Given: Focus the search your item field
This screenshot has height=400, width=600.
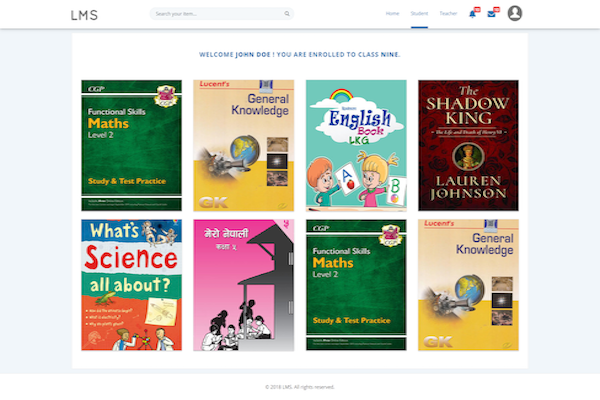Looking at the screenshot, I should 222,14.
